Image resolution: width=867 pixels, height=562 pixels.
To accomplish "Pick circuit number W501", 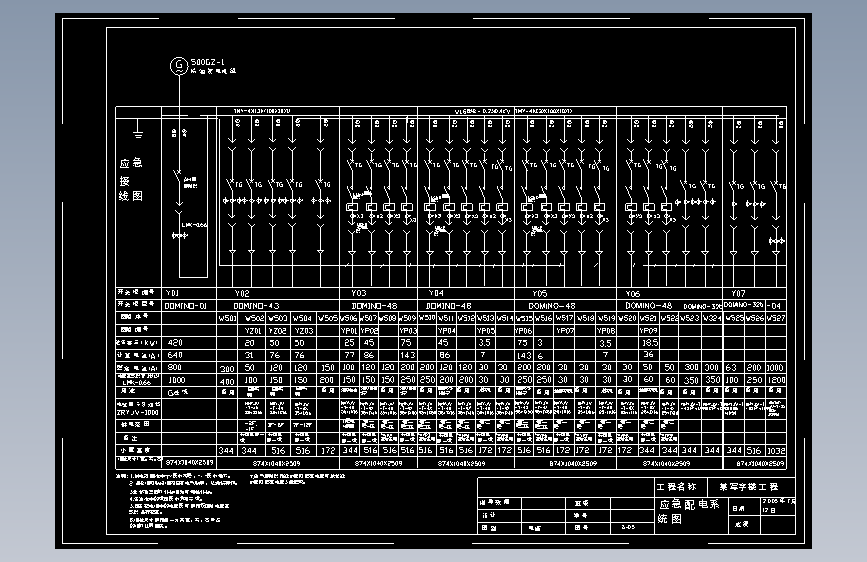I will click(x=227, y=318).
